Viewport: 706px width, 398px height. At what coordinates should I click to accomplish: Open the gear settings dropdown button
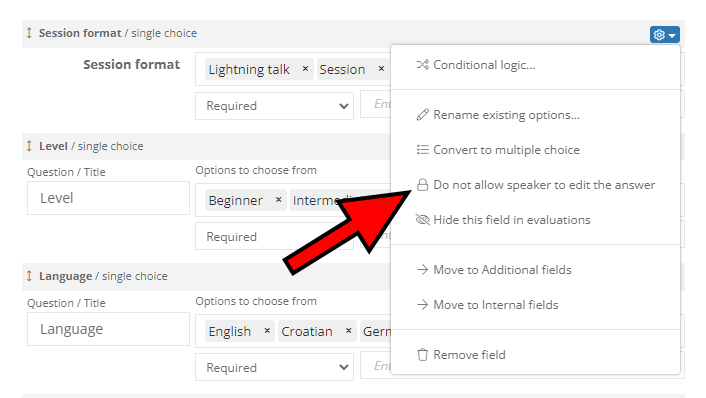coord(664,35)
